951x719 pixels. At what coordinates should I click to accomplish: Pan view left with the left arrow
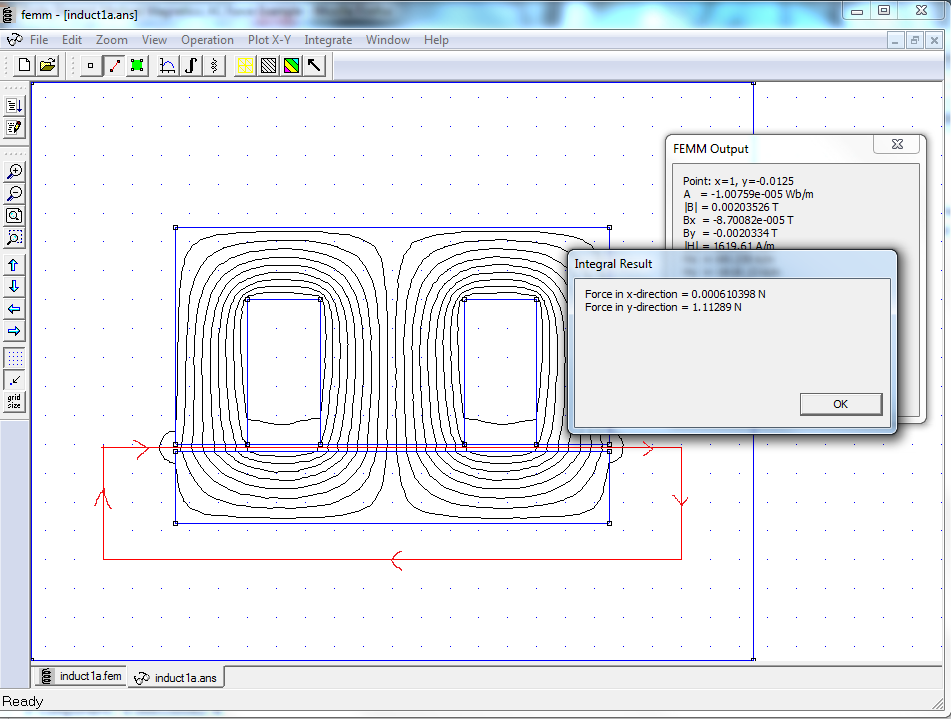(14, 309)
